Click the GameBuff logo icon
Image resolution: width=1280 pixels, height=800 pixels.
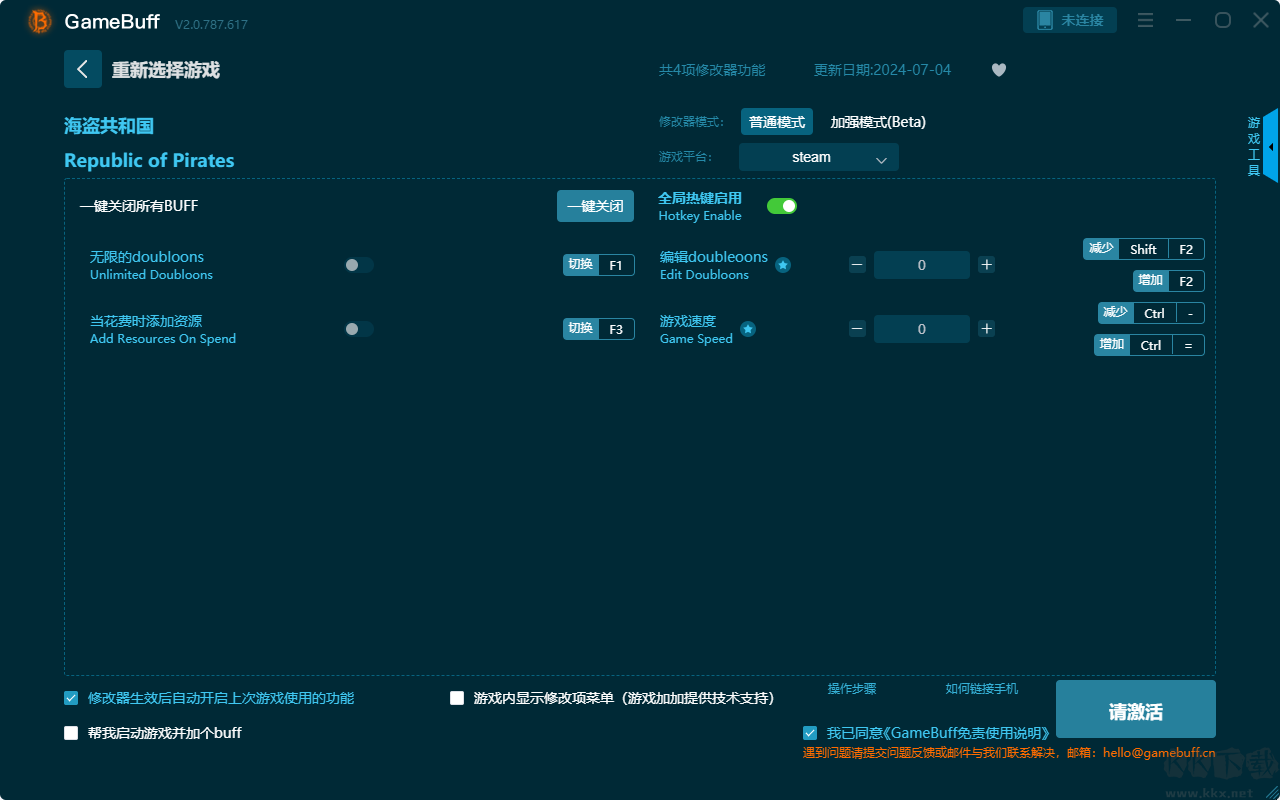[40, 21]
